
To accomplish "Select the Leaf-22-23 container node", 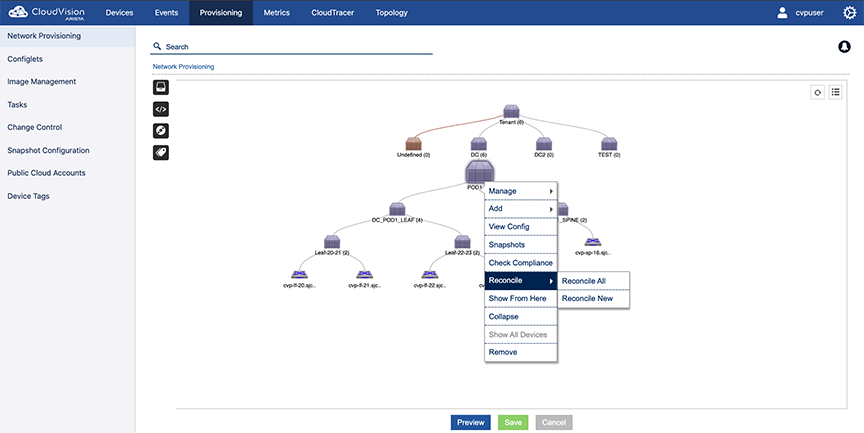I will (462, 242).
